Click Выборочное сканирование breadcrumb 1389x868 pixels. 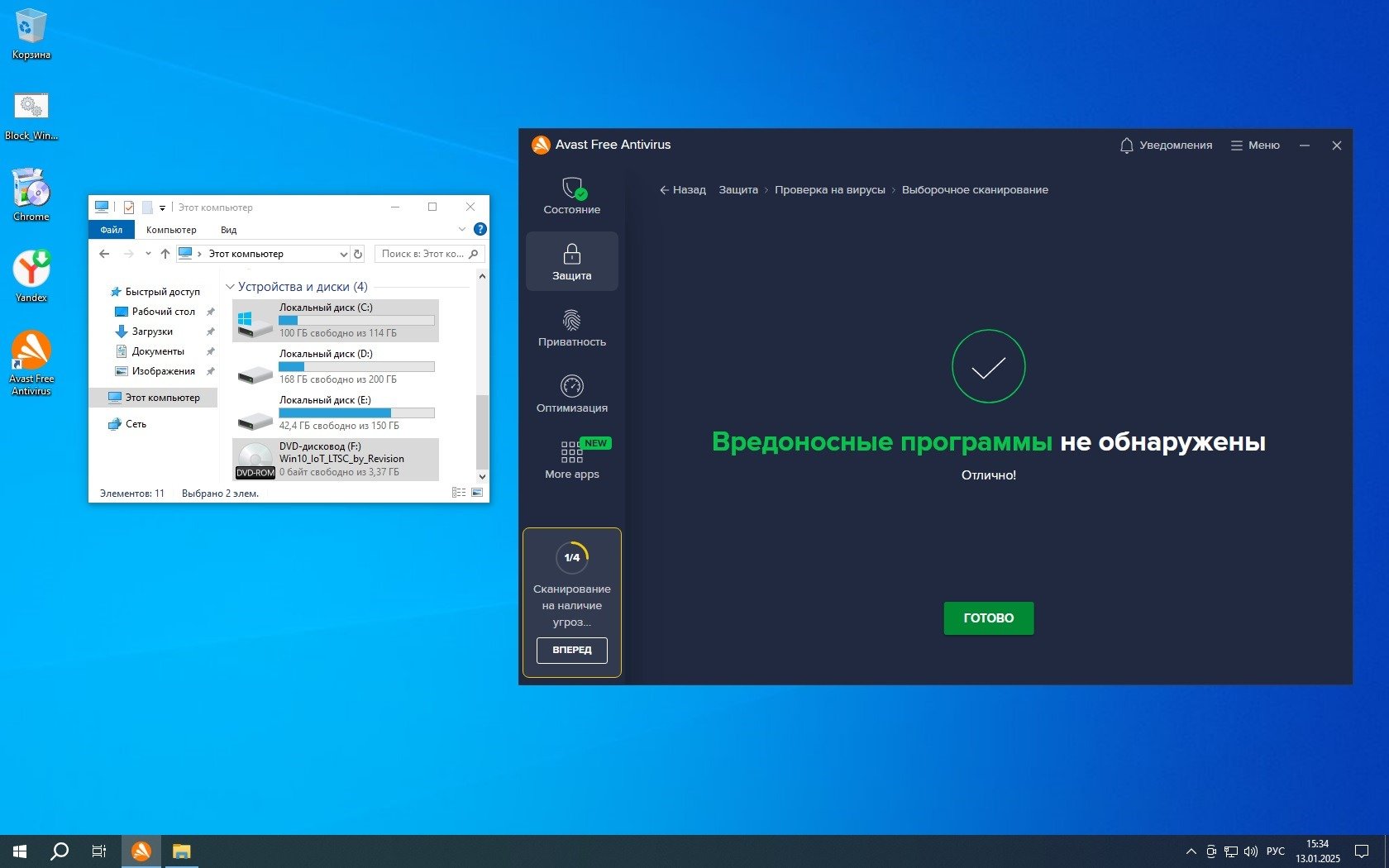click(x=975, y=190)
